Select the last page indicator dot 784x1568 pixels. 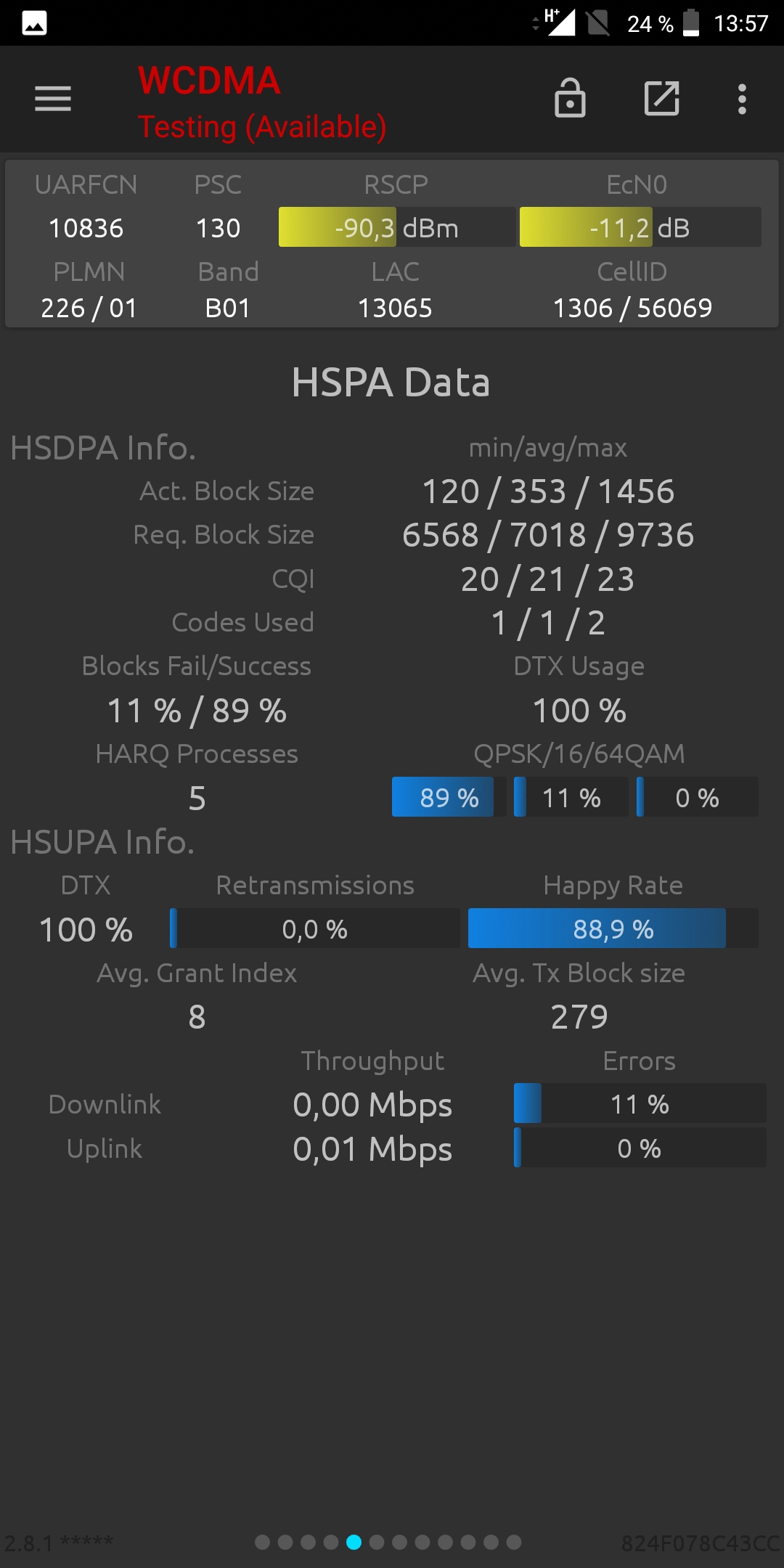(x=514, y=1542)
